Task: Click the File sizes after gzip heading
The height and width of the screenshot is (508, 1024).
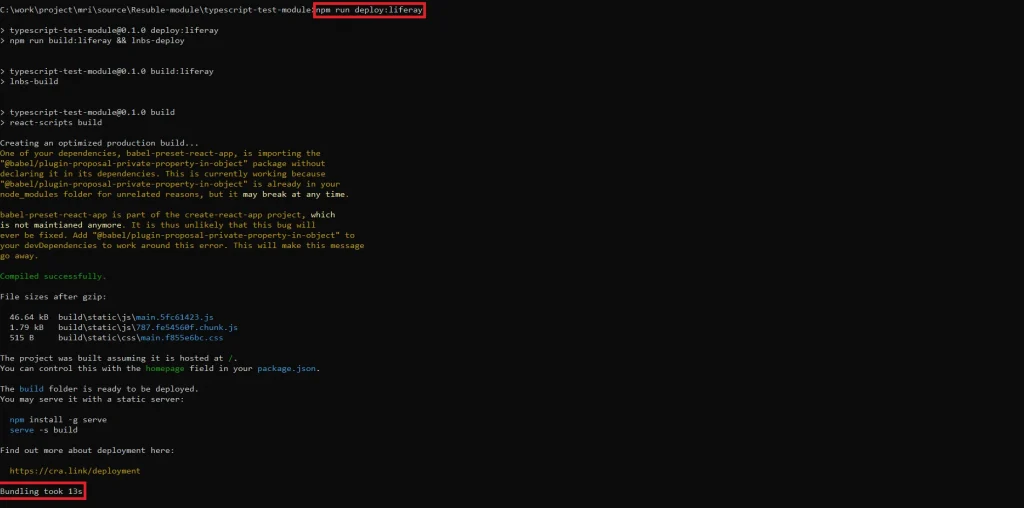Action: (53, 296)
